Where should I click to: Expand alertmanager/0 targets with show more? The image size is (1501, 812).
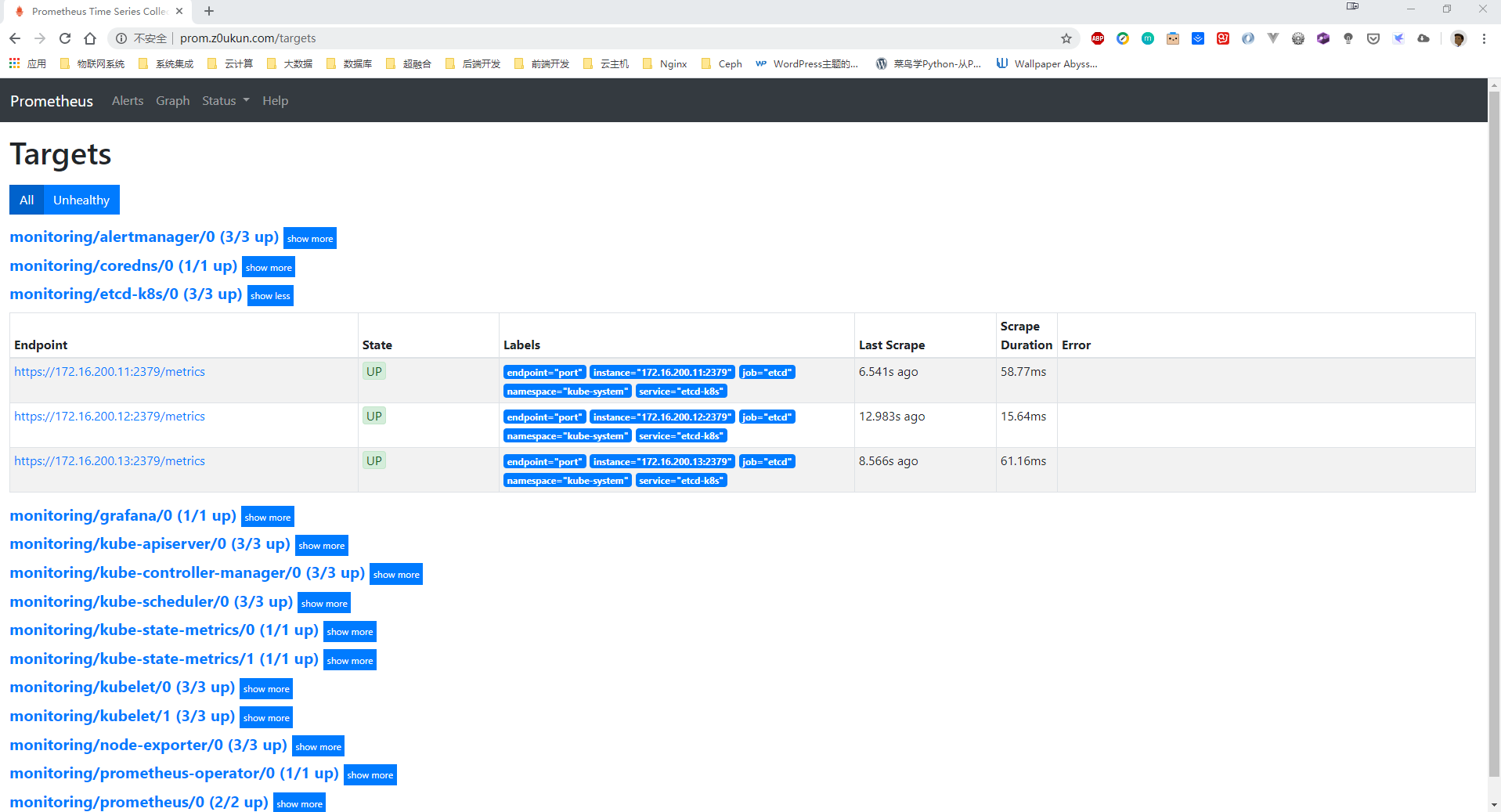pyautogui.click(x=310, y=239)
